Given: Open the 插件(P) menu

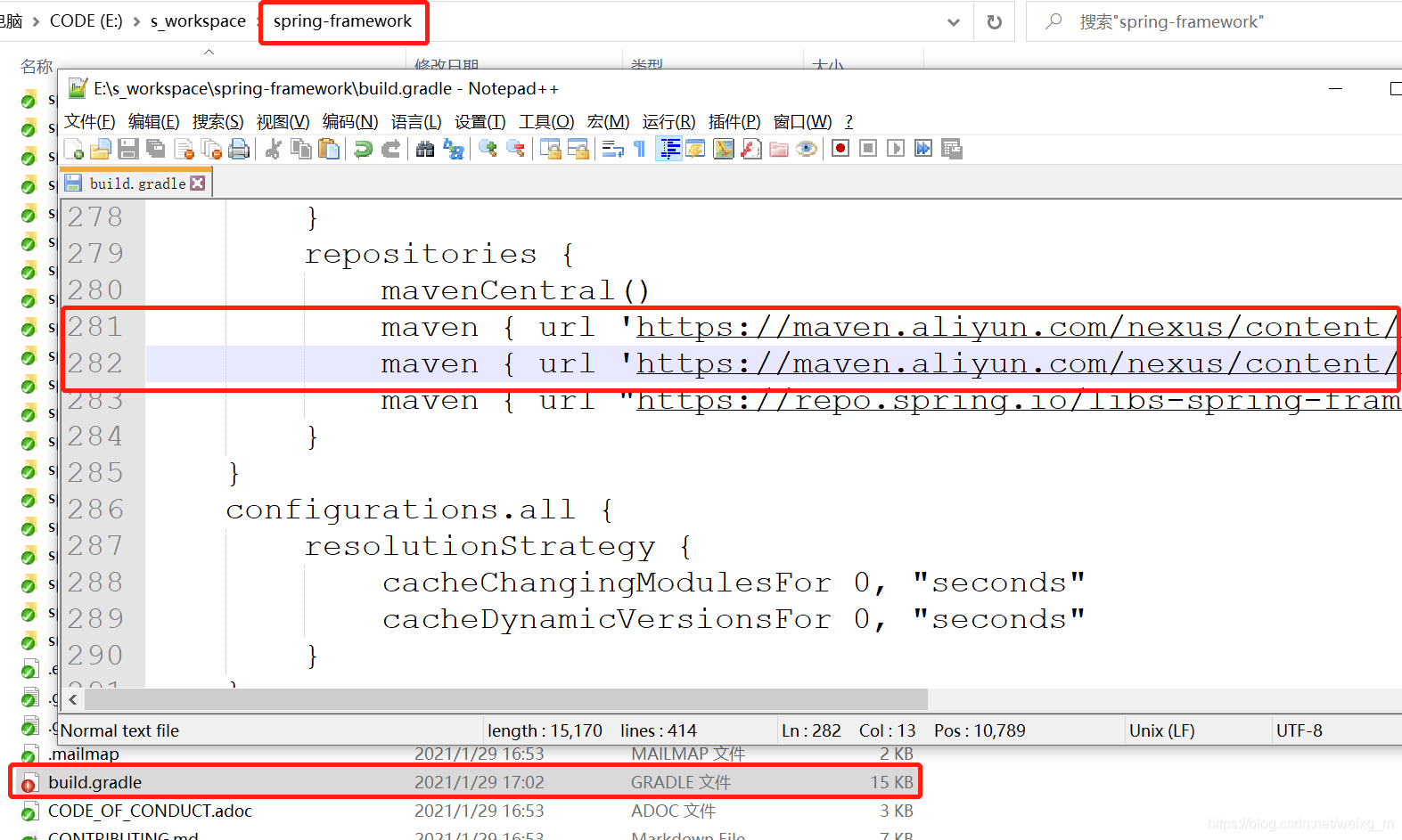Looking at the screenshot, I should [734, 121].
